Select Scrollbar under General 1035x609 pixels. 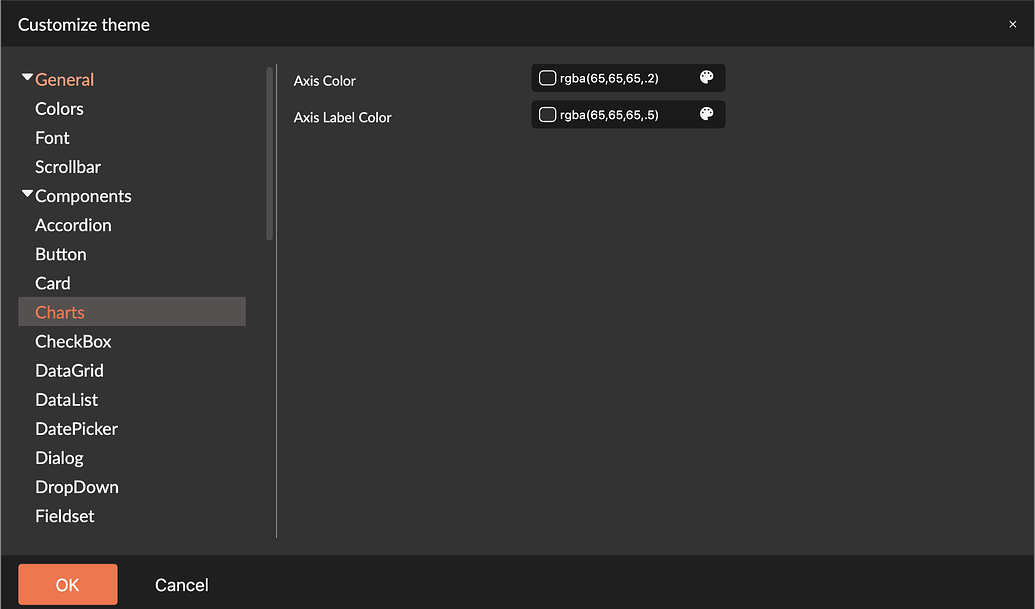[68, 166]
